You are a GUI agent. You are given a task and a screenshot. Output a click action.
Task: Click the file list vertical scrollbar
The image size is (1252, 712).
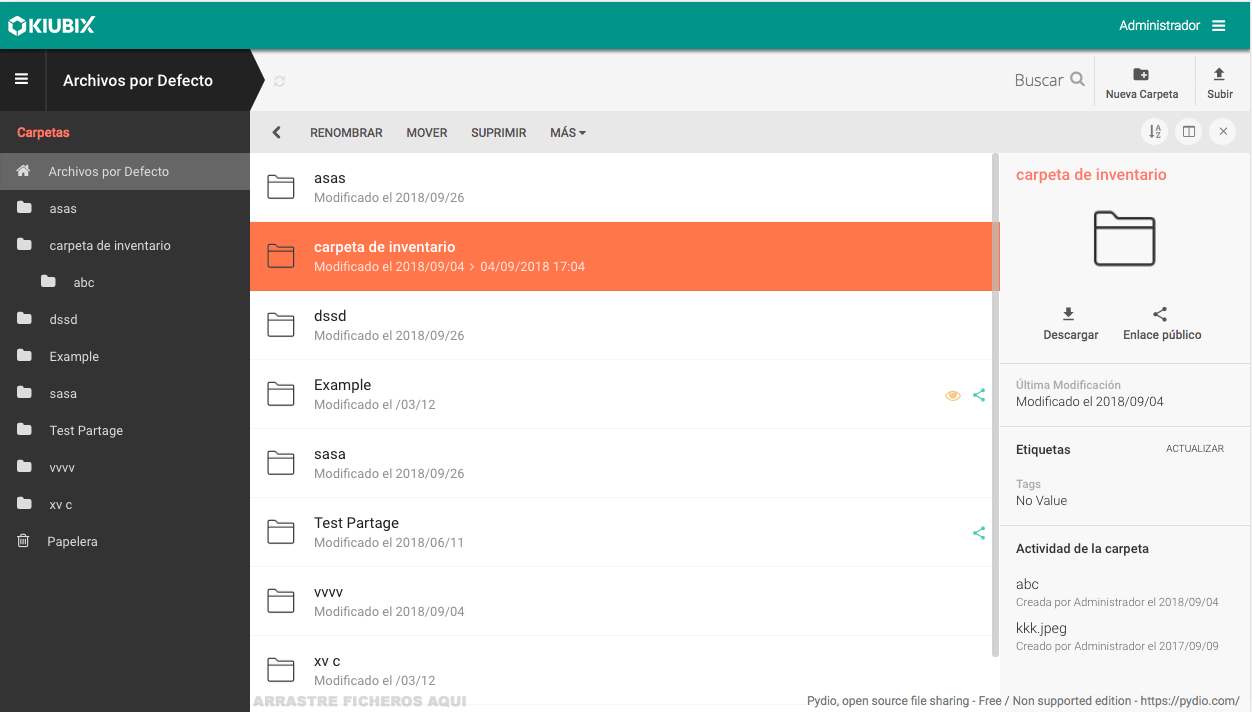[x=995, y=400]
